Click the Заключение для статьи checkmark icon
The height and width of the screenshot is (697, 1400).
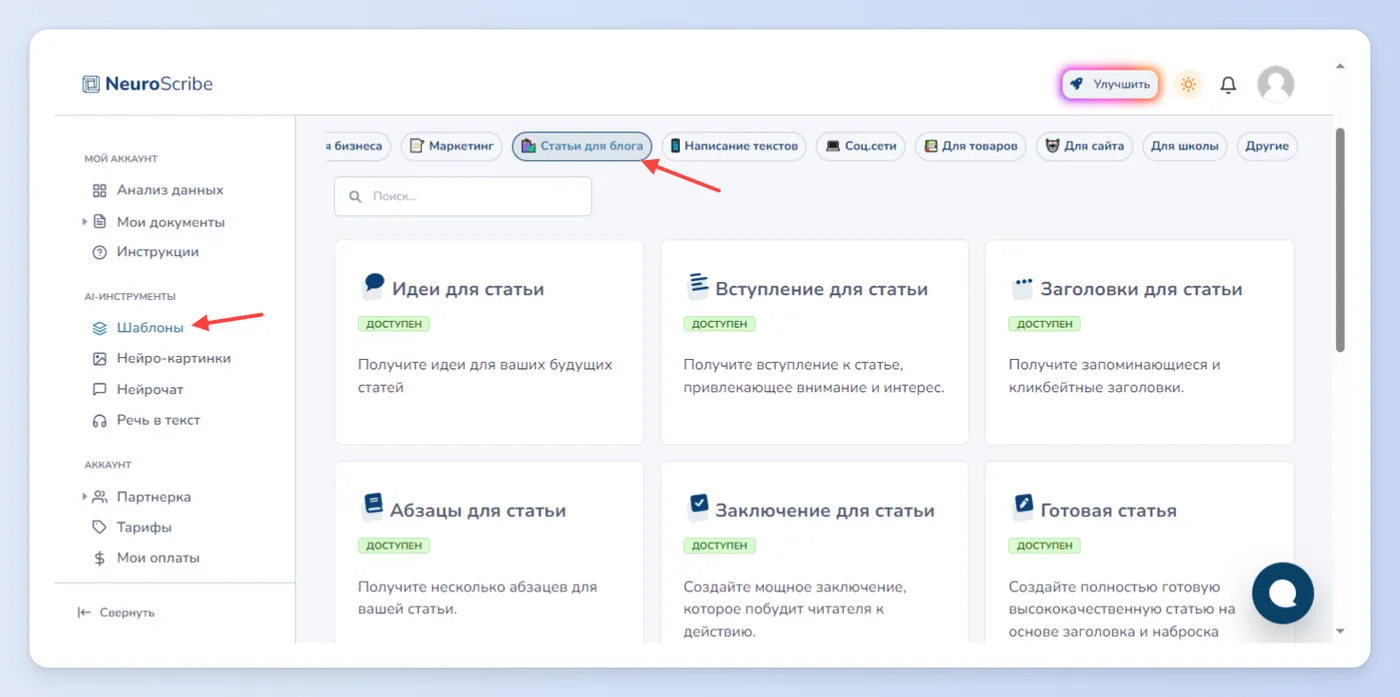point(697,507)
